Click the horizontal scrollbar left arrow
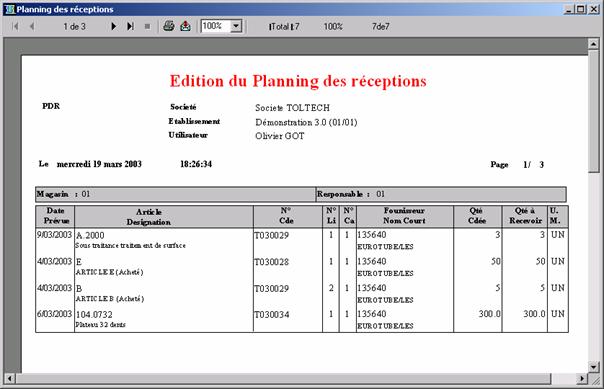The width and height of the screenshot is (604, 389). click(x=10, y=379)
